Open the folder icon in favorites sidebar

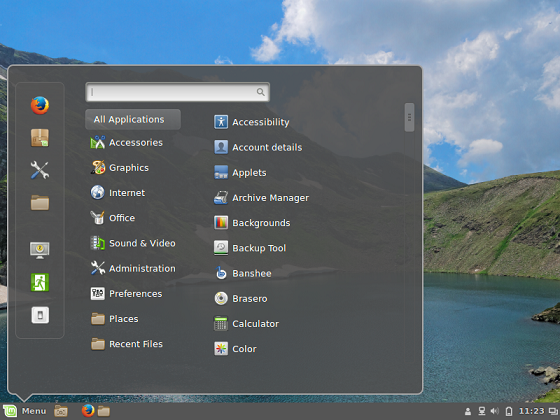40,203
